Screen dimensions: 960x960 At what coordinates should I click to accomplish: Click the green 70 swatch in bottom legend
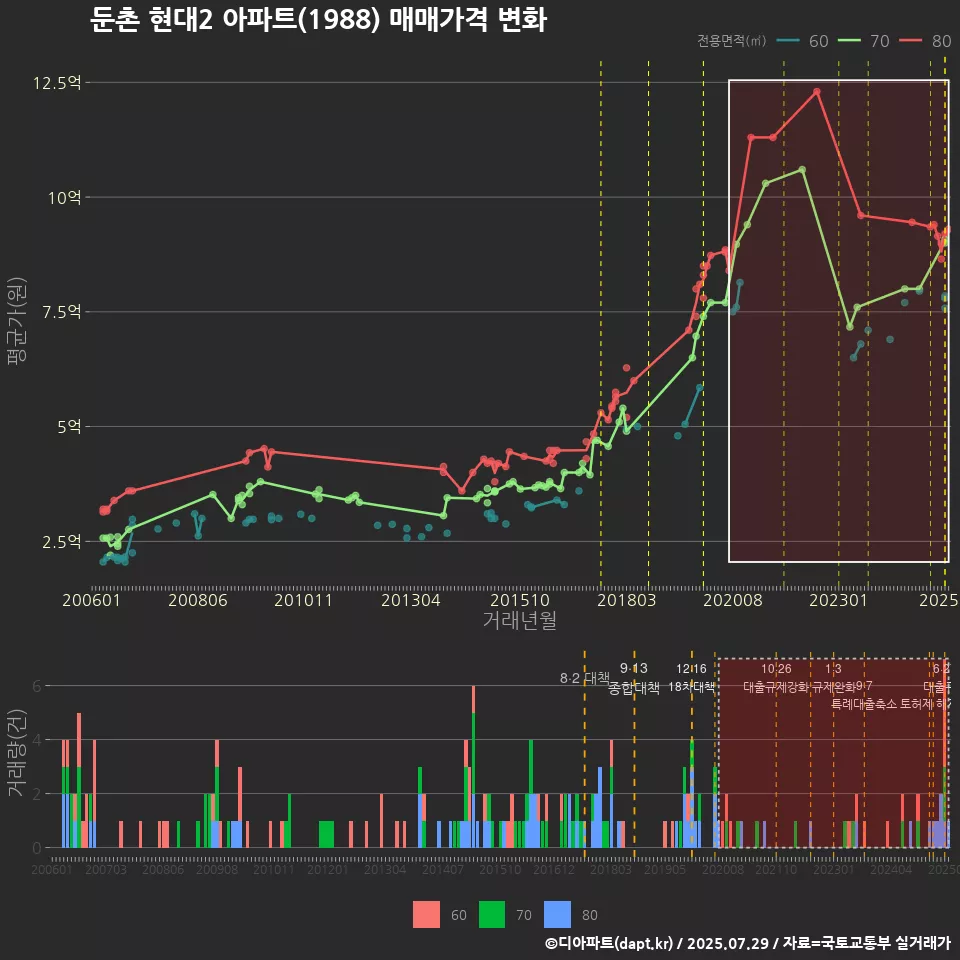[x=492, y=915]
